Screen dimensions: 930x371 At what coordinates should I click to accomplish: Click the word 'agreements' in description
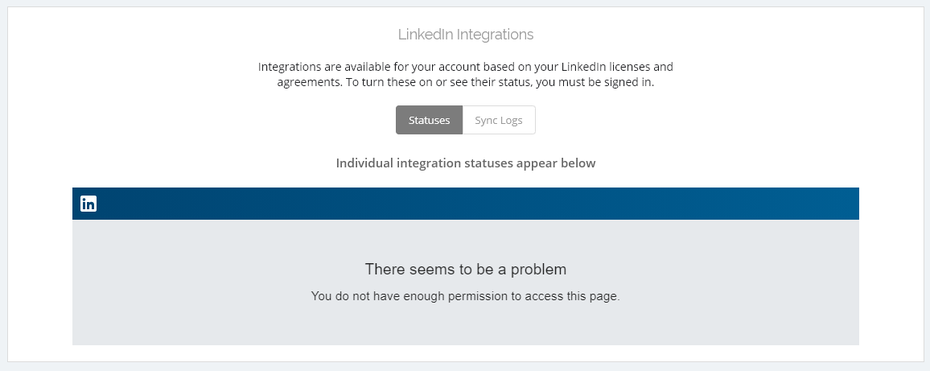pyautogui.click(x=308, y=83)
